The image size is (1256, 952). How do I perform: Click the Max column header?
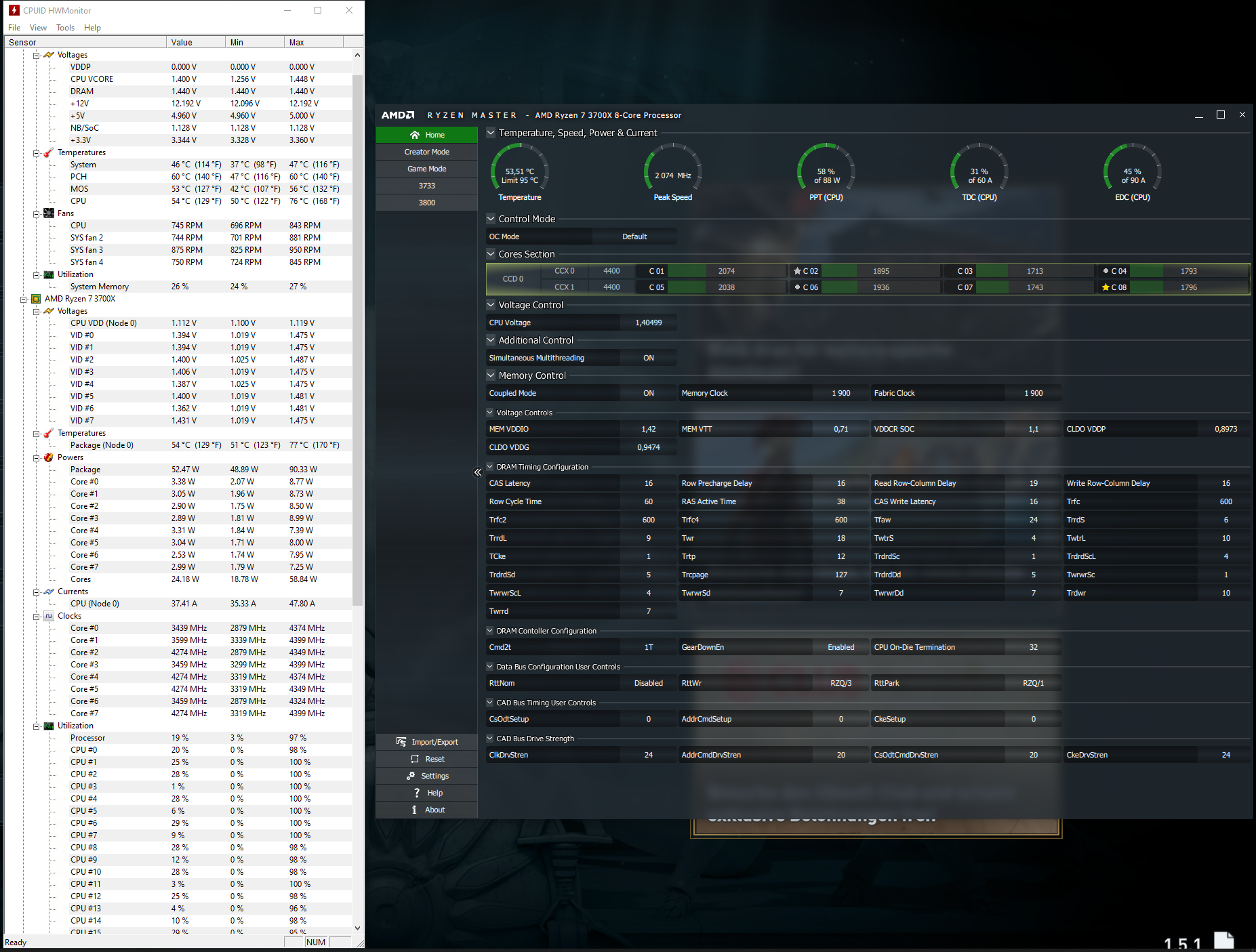click(314, 42)
